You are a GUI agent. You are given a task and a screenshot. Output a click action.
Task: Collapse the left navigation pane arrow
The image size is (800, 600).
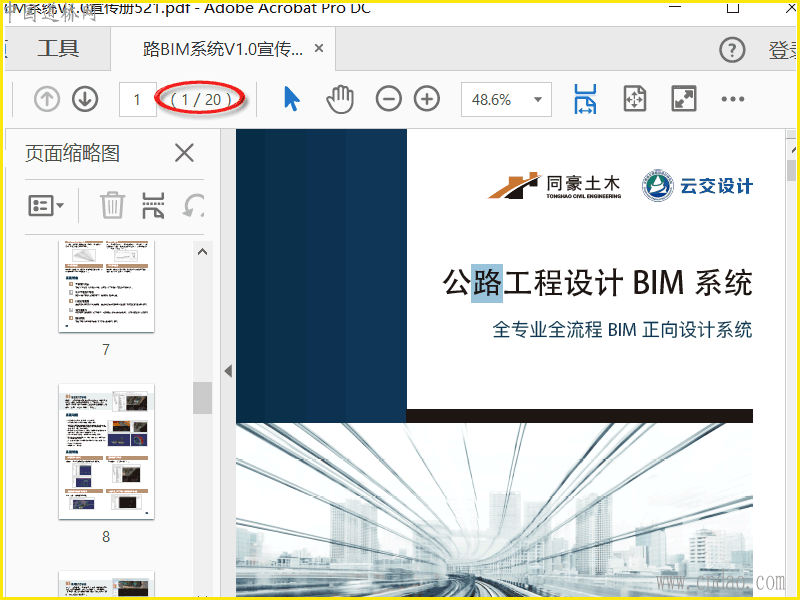point(228,371)
